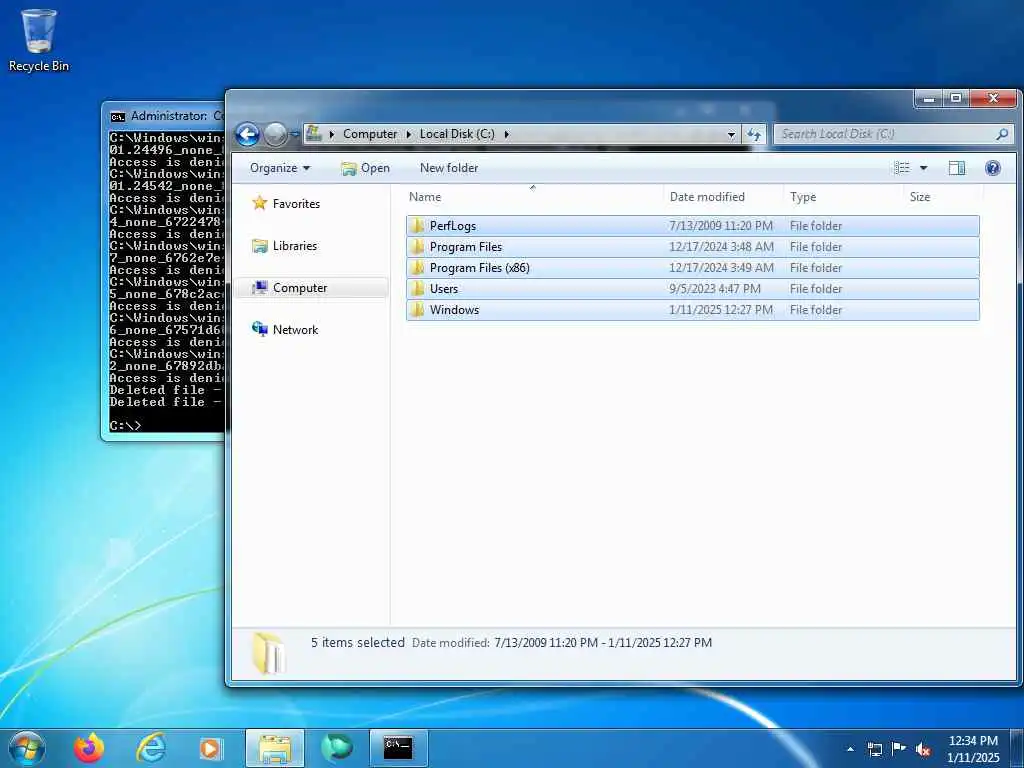The image size is (1024, 768).
Task: Click the network tray icon
Action: point(875,749)
